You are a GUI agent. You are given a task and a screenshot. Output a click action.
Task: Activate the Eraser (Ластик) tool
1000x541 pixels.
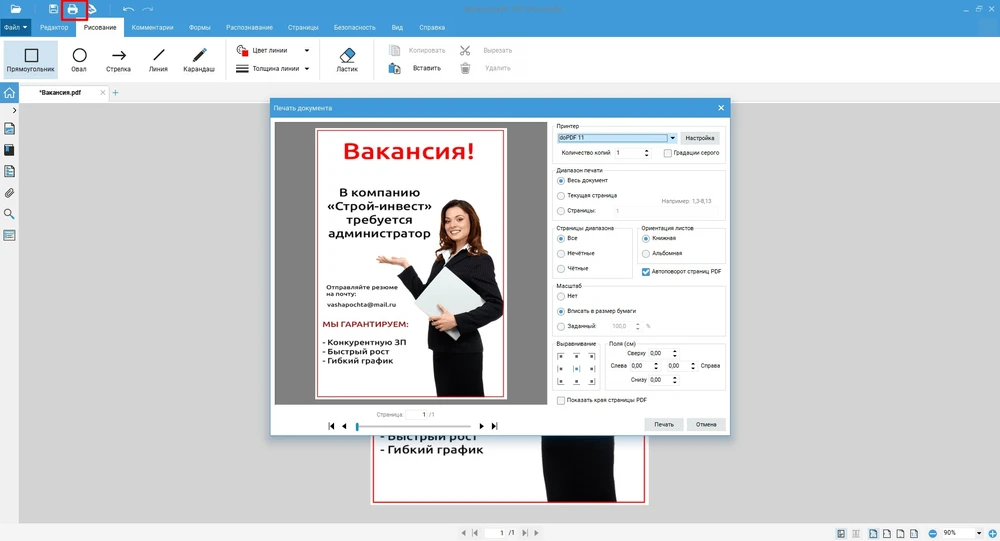347,60
